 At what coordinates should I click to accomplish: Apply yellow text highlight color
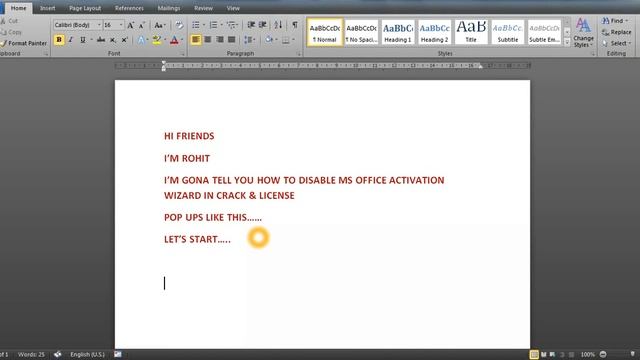pyautogui.click(x=157, y=40)
